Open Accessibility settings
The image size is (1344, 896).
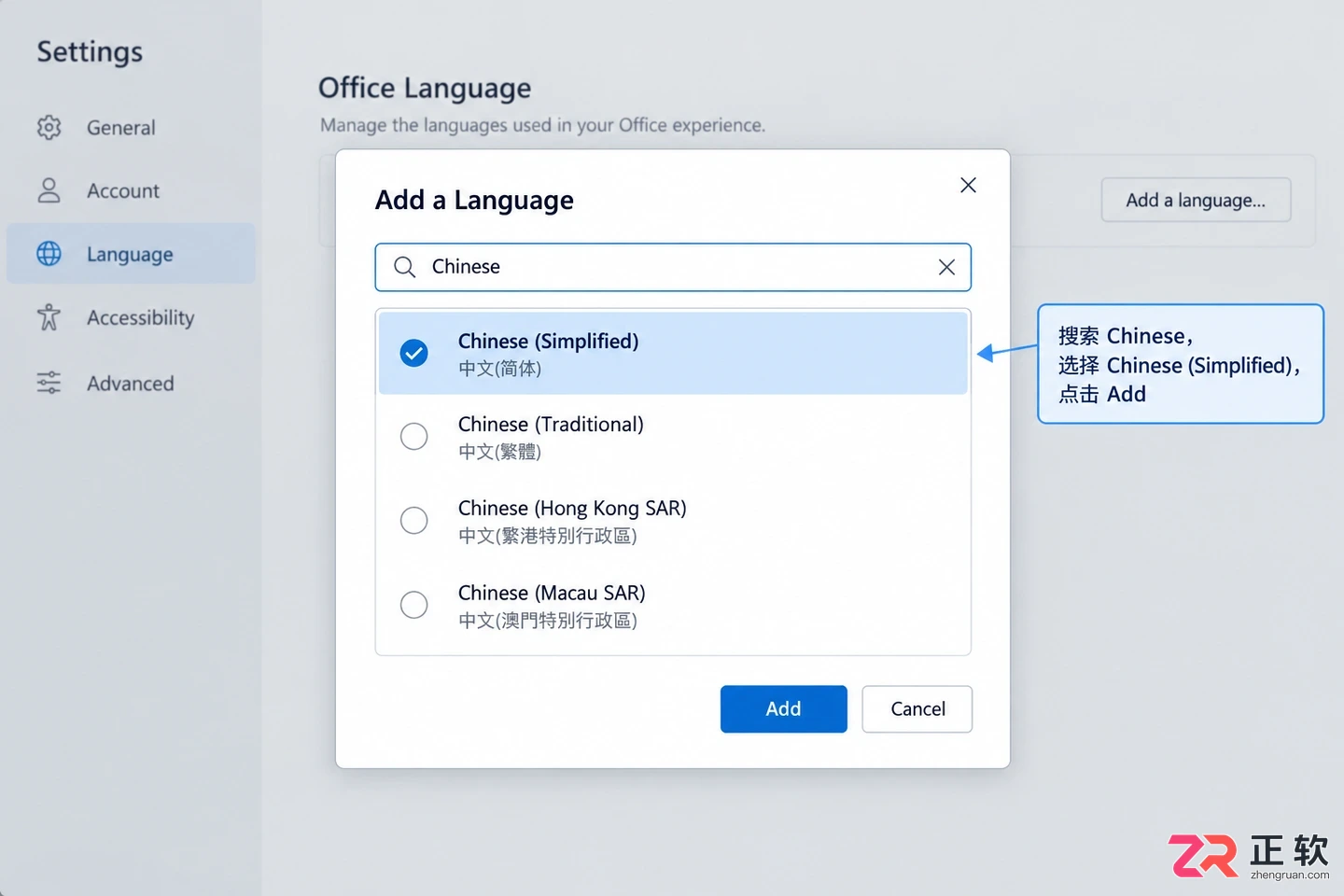pyautogui.click(x=131, y=317)
